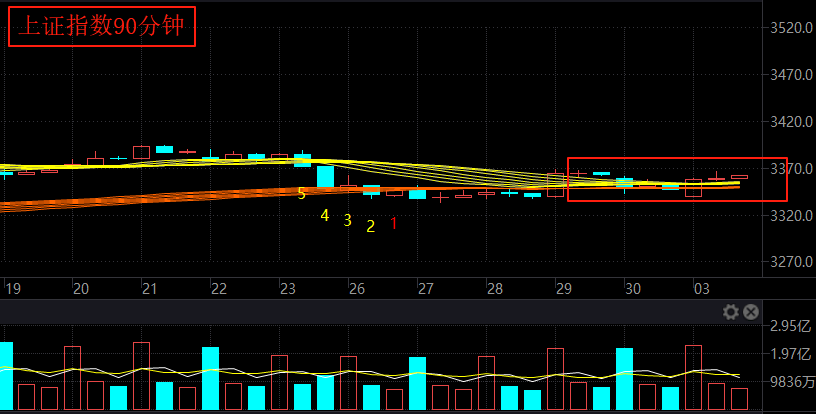Select date 20 on the time axis
816x414 pixels.
coord(81,289)
